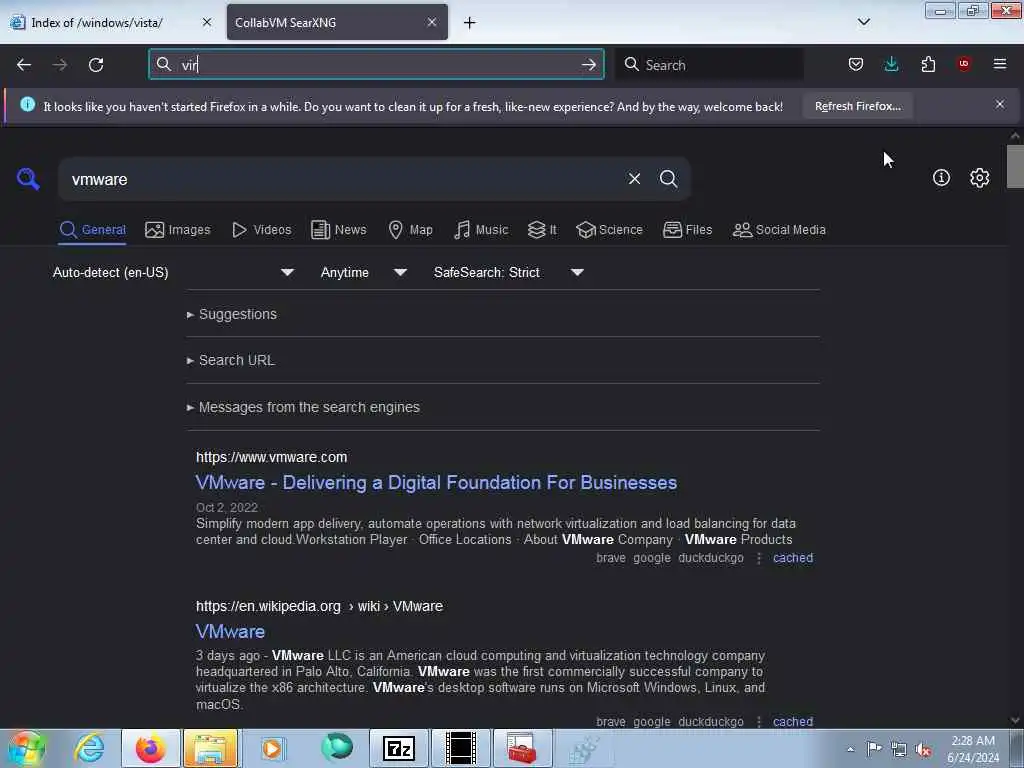Switch to the News category
The height and width of the screenshot is (768, 1024).
point(339,230)
